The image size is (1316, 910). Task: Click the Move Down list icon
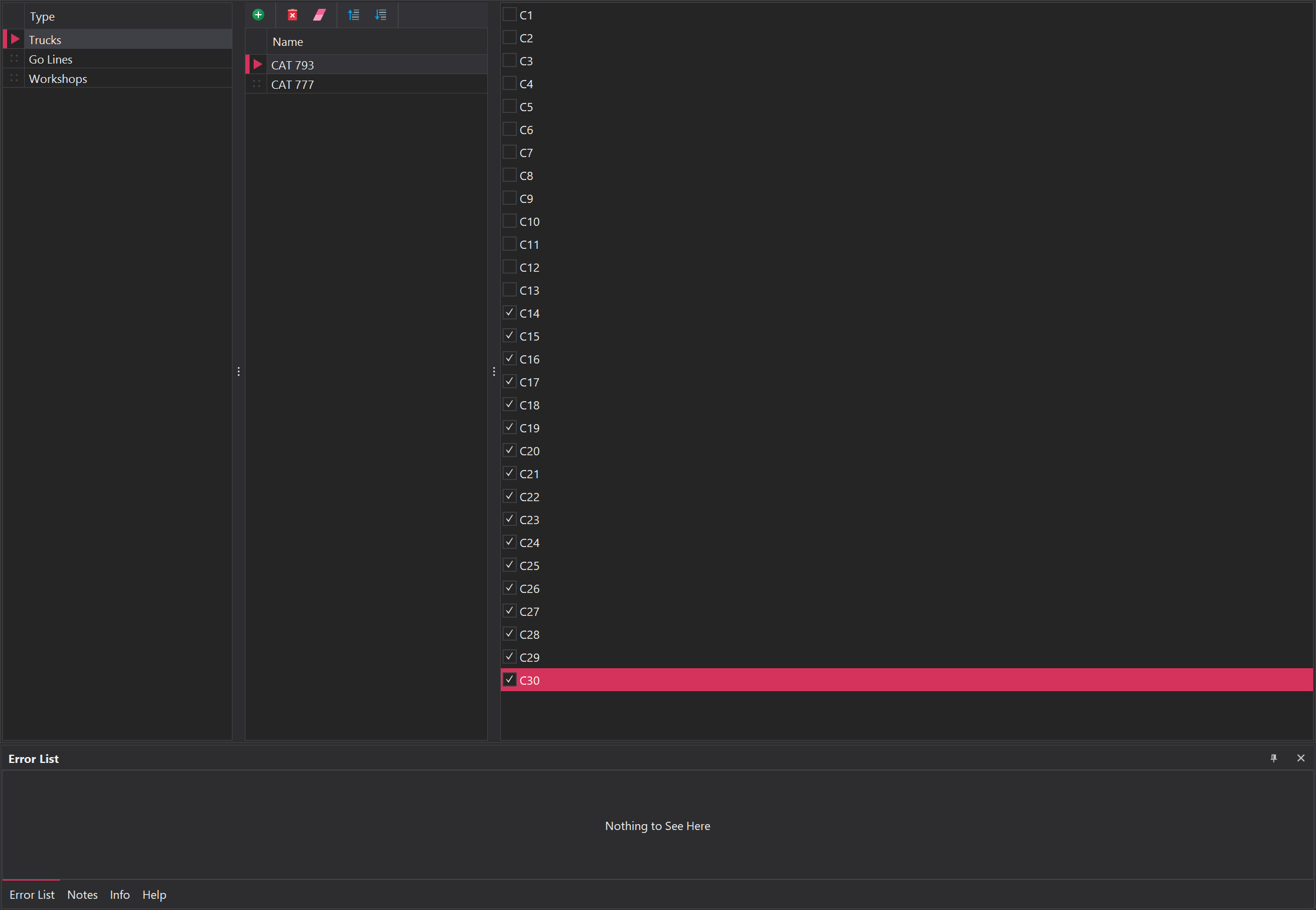pos(381,15)
